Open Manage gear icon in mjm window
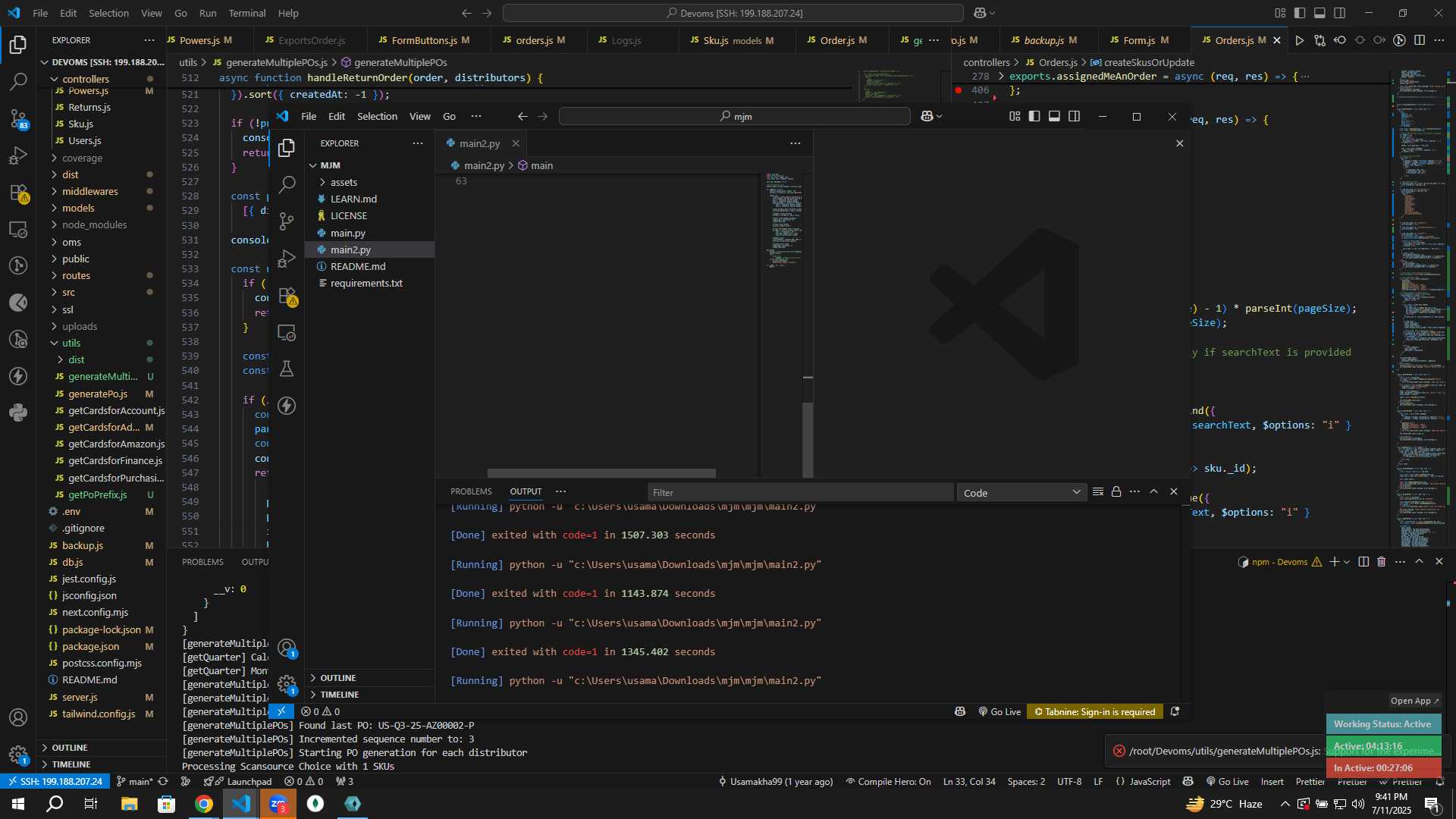The height and width of the screenshot is (819, 1456). coord(287,684)
